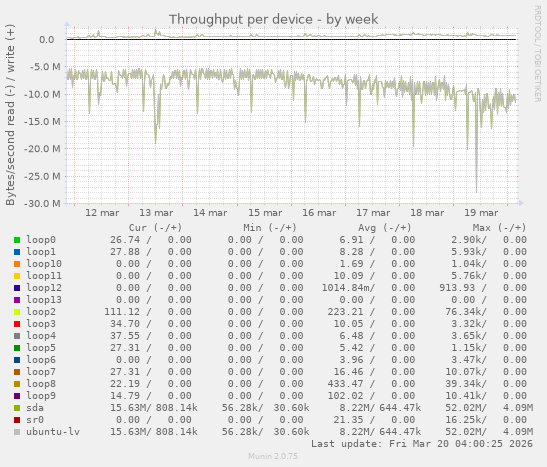Select the loop10 legend label

44,264
